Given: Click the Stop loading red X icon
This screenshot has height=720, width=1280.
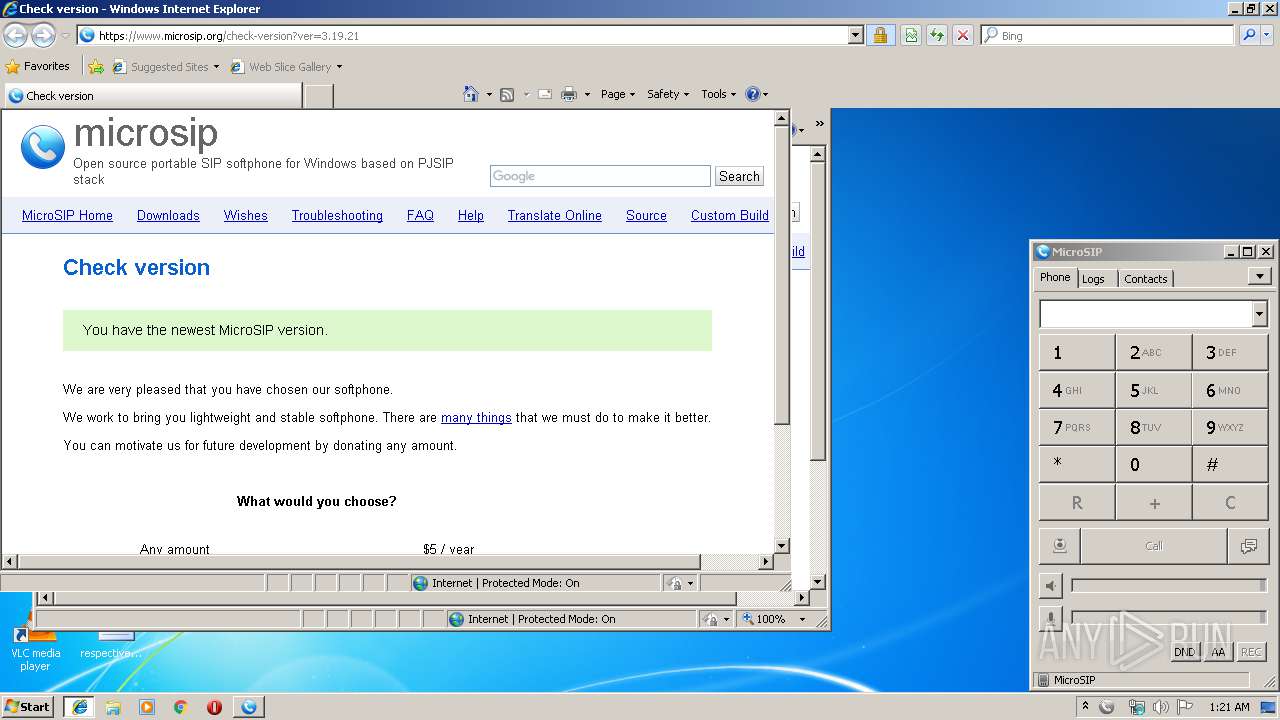Looking at the screenshot, I should [x=963, y=35].
